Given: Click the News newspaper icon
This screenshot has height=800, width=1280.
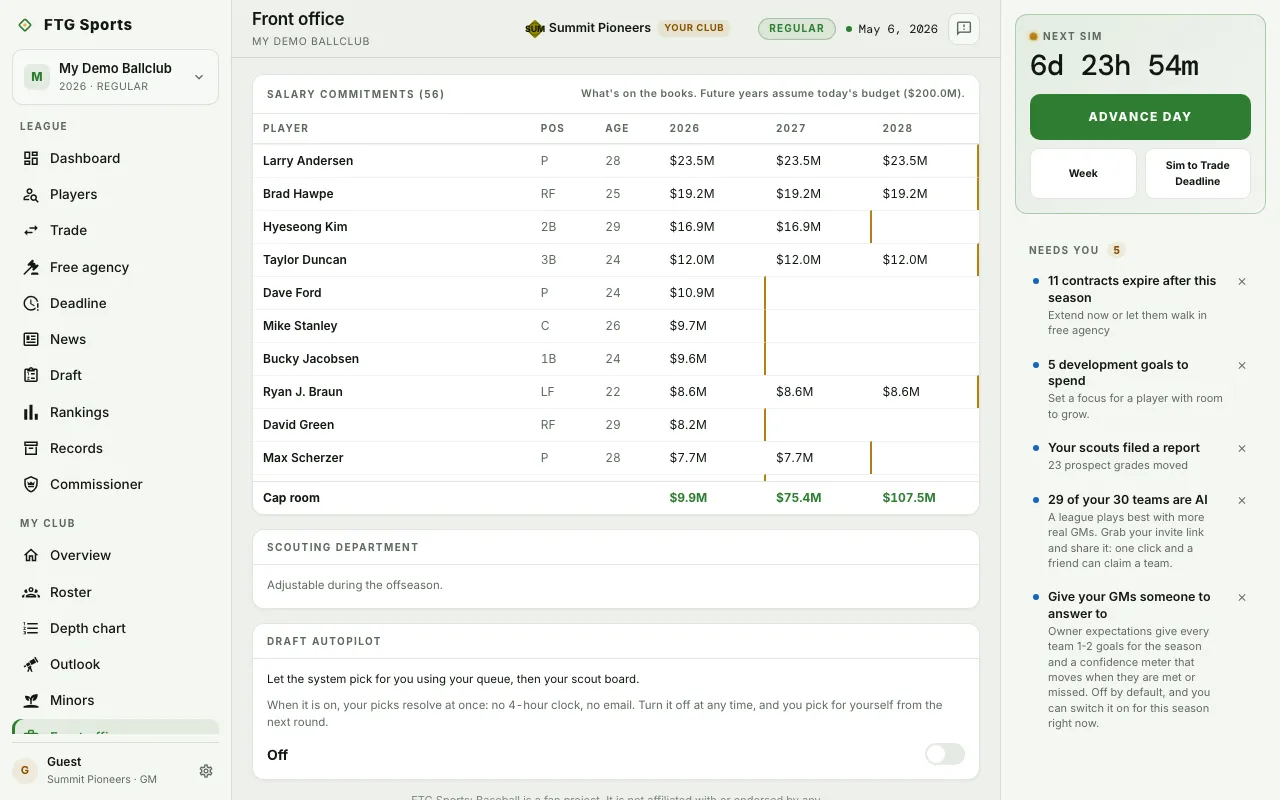Looking at the screenshot, I should click(x=31, y=339).
